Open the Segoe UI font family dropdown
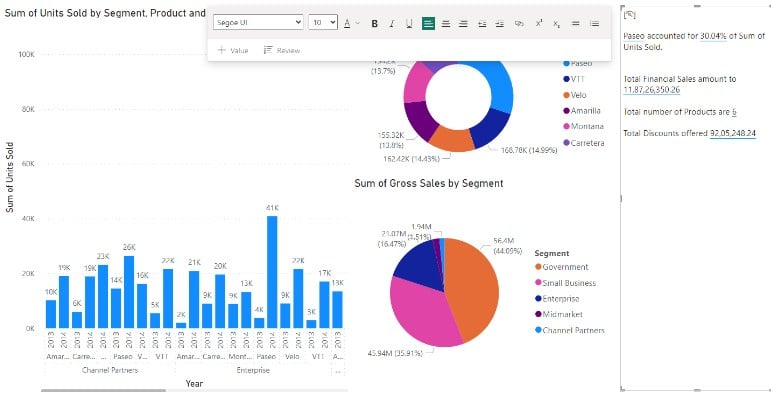Screen dimensions: 771x394 tap(258, 23)
